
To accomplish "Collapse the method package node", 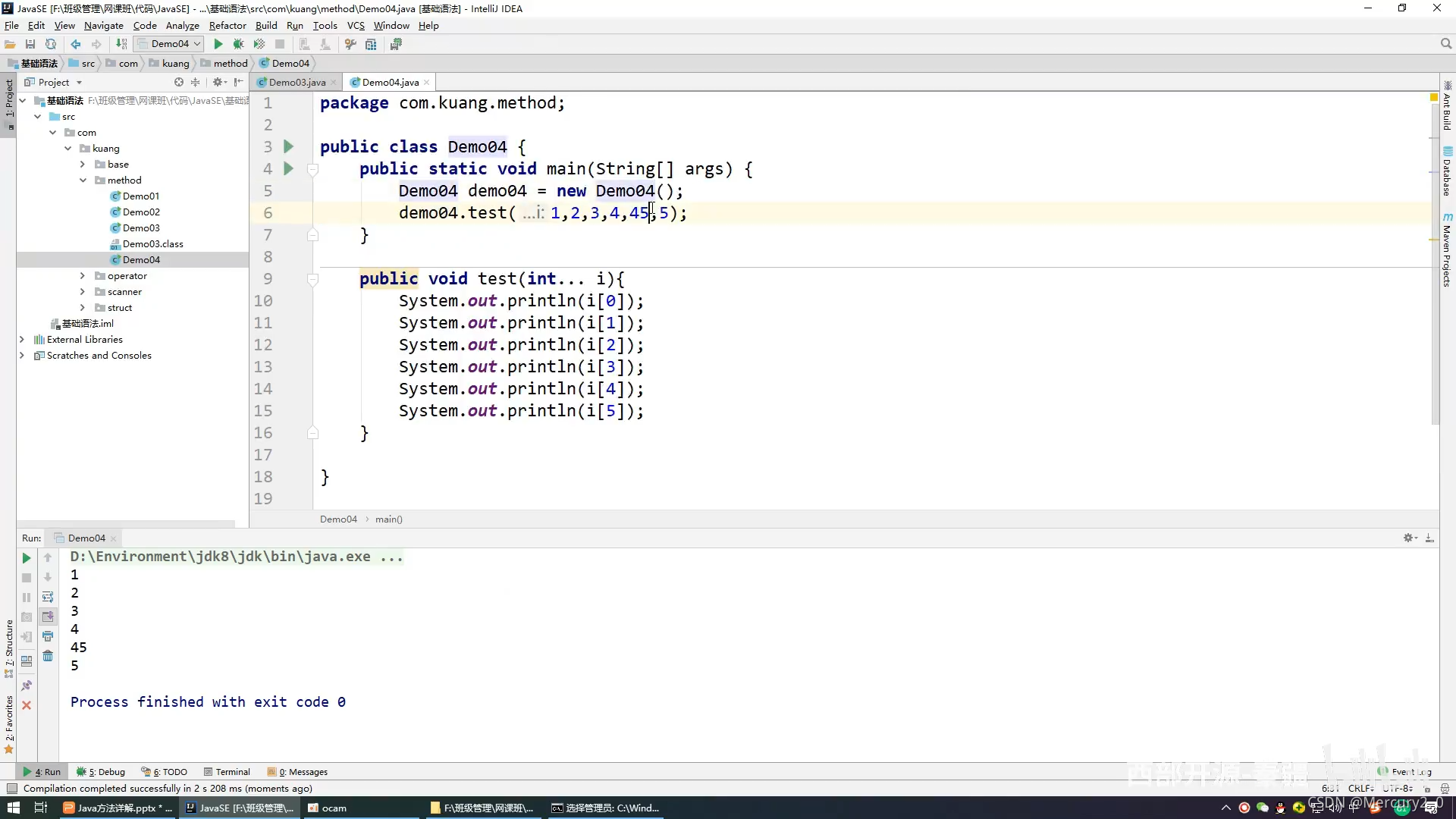I will [83, 180].
